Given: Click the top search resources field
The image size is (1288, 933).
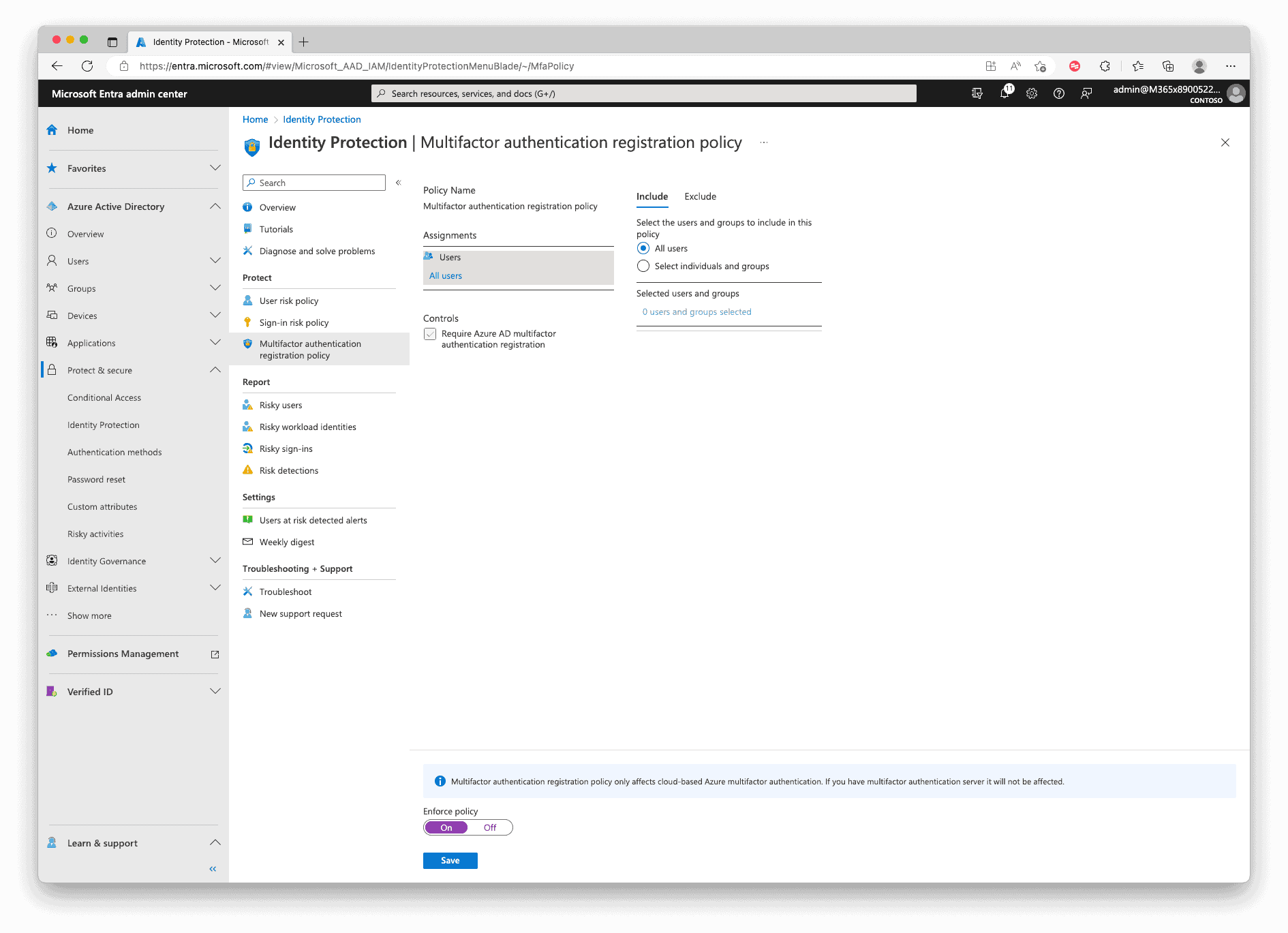Looking at the screenshot, I should click(x=643, y=93).
